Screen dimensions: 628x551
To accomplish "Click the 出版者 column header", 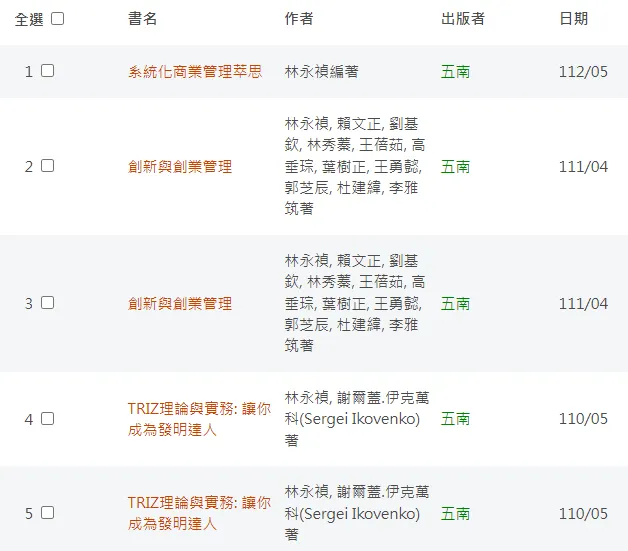I will click(x=463, y=19).
